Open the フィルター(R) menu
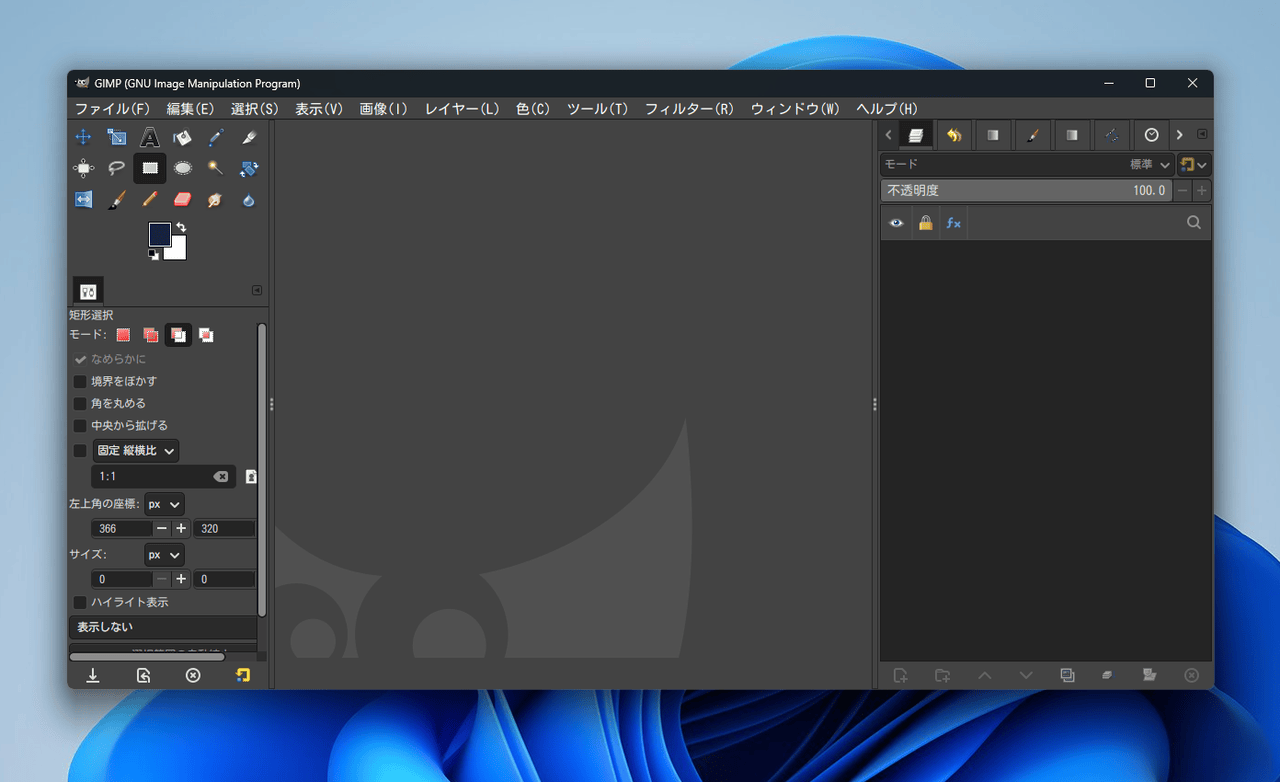Image resolution: width=1280 pixels, height=782 pixels. (x=689, y=109)
